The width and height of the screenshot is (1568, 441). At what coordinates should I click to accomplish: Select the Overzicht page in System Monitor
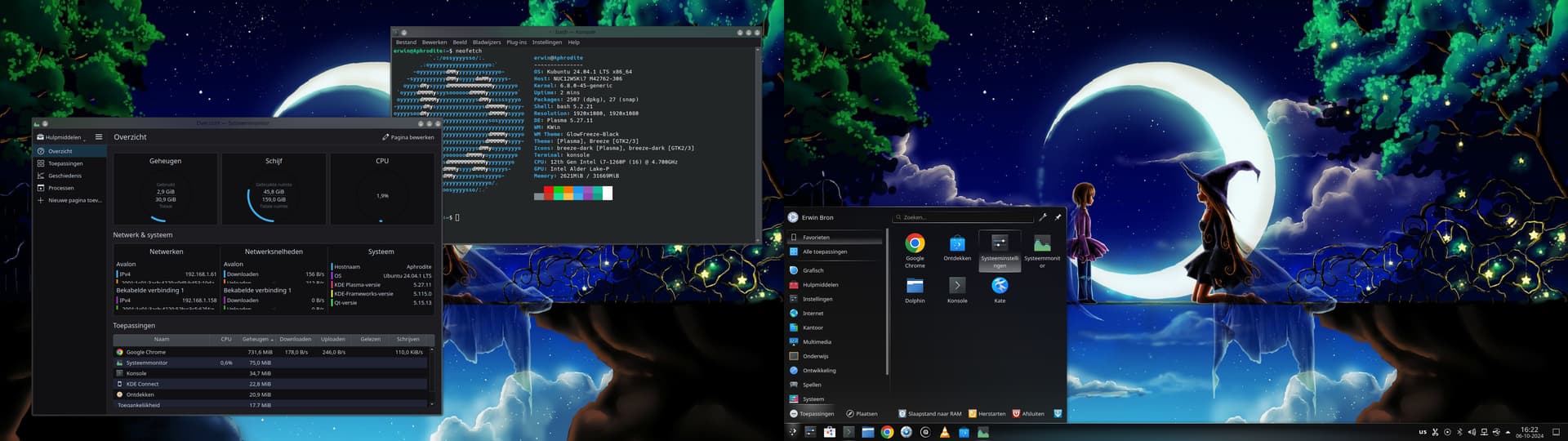[69, 151]
